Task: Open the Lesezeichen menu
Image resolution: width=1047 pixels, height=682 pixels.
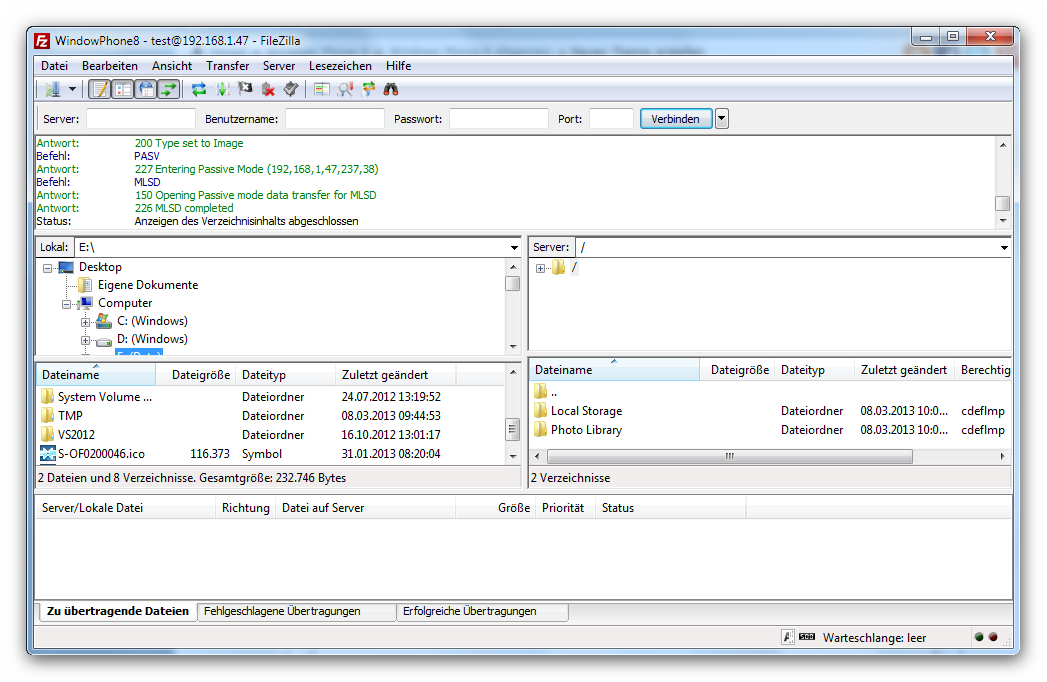Action: pos(340,65)
